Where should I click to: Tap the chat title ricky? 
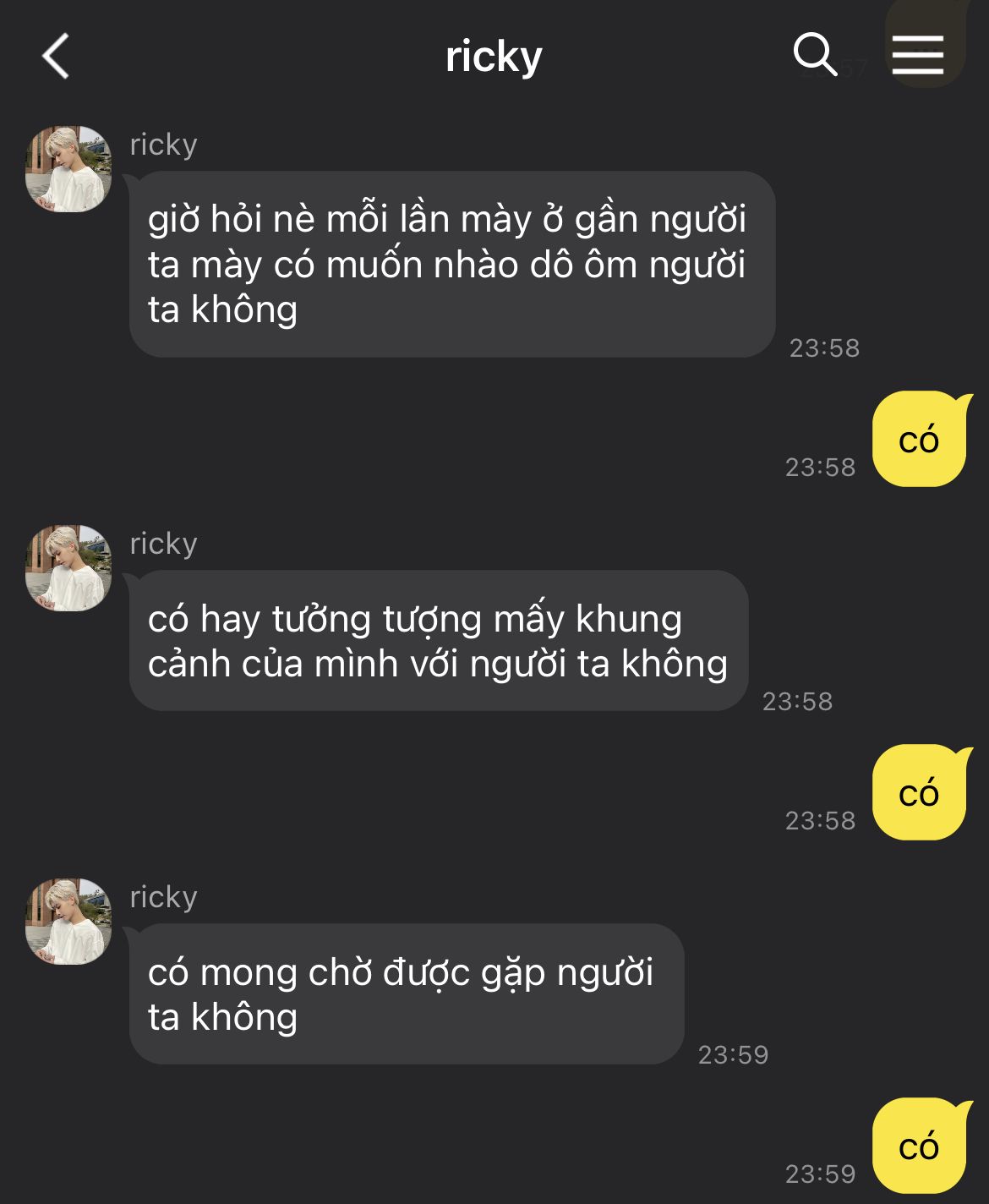click(494, 57)
